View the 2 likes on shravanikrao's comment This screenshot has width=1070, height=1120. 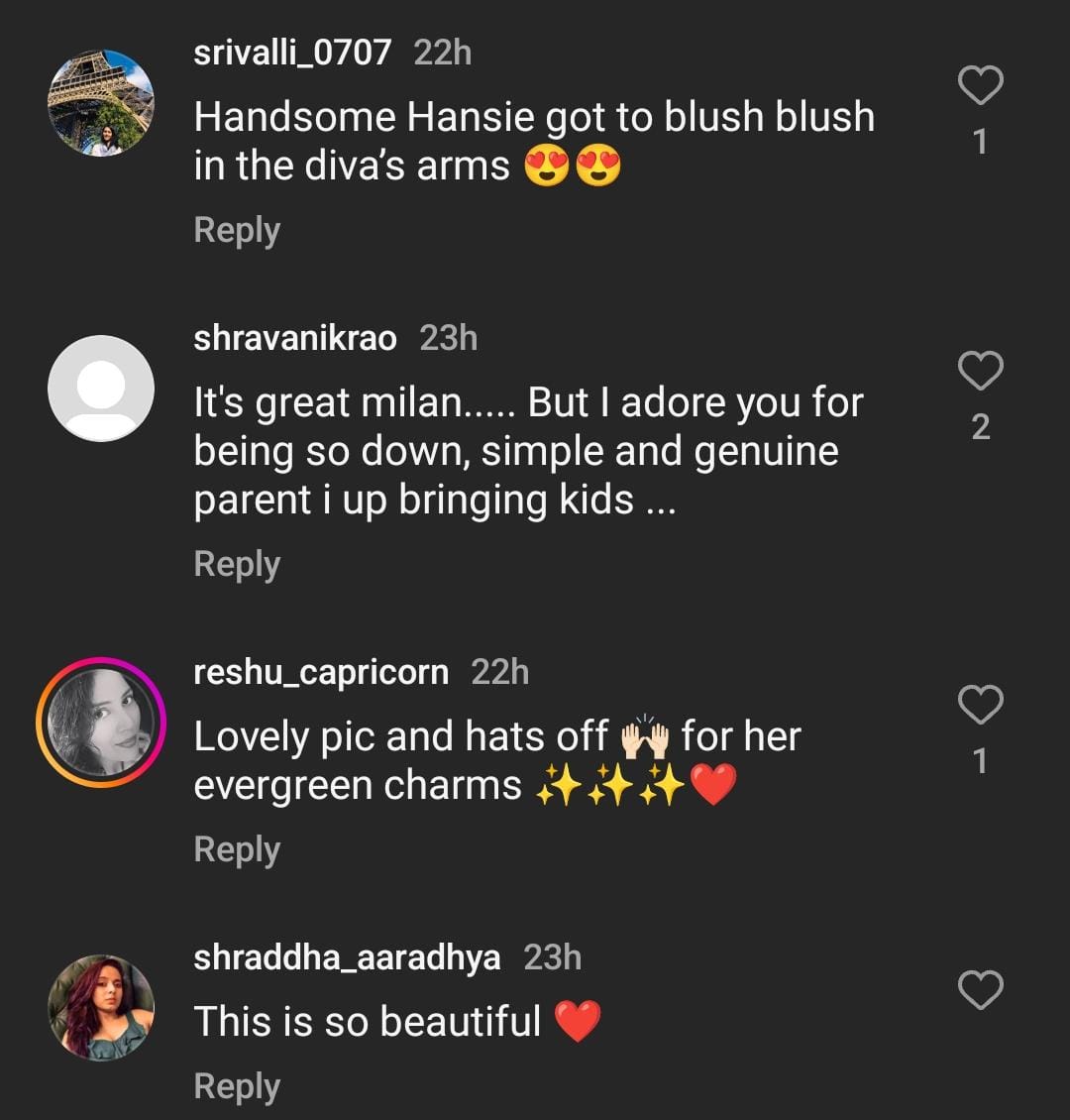981,427
